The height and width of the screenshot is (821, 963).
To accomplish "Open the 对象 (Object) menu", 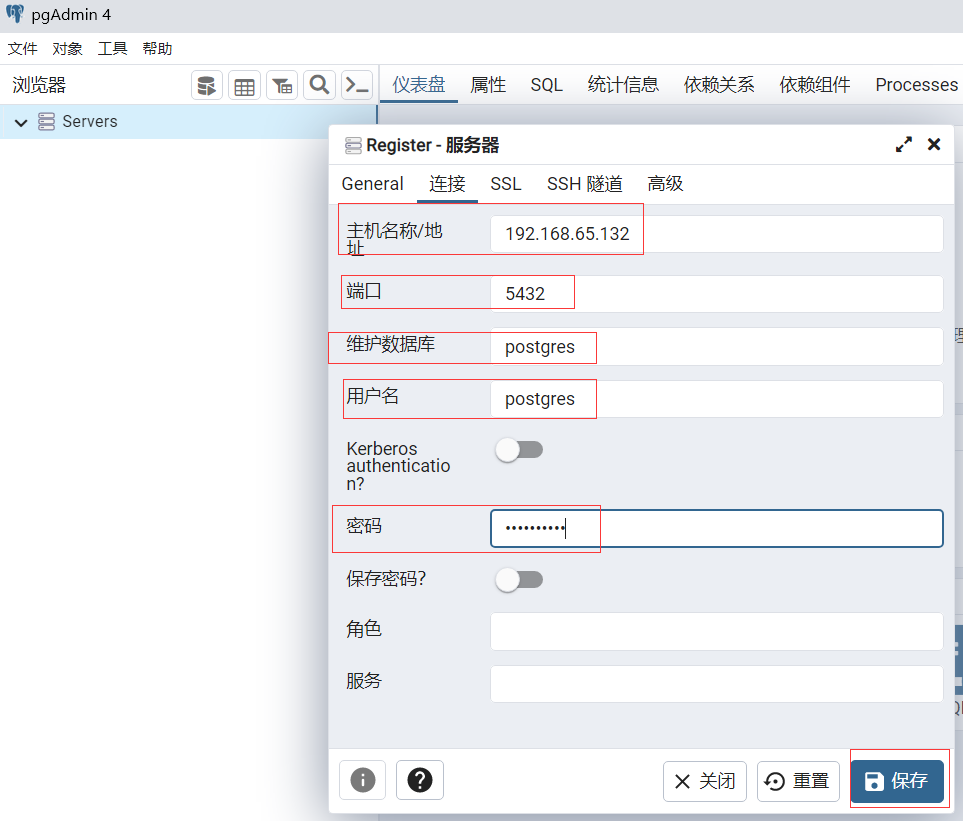I will [x=67, y=49].
